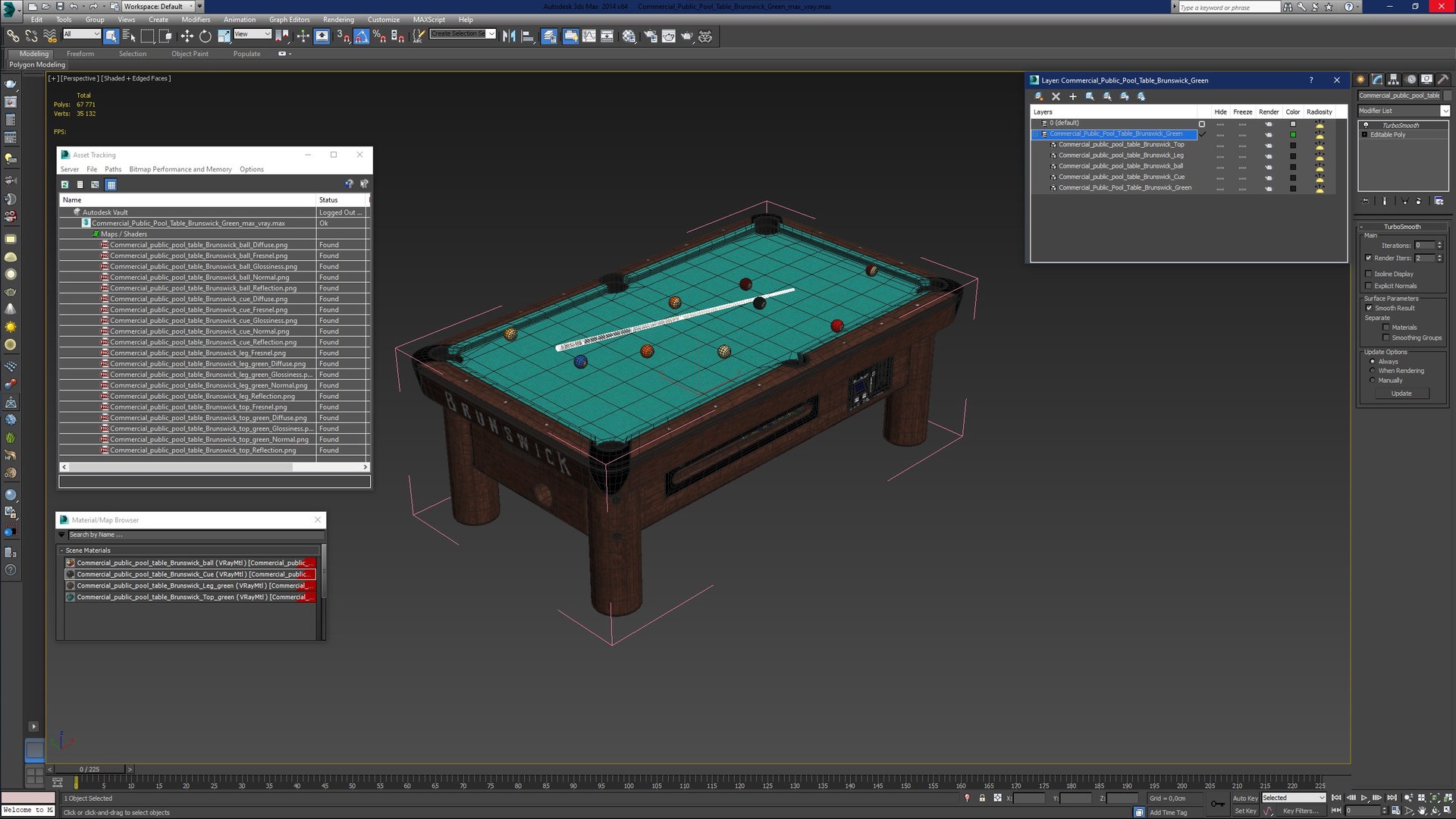This screenshot has width=1456, height=819.
Task: Open the Align tool
Action: pos(528,36)
